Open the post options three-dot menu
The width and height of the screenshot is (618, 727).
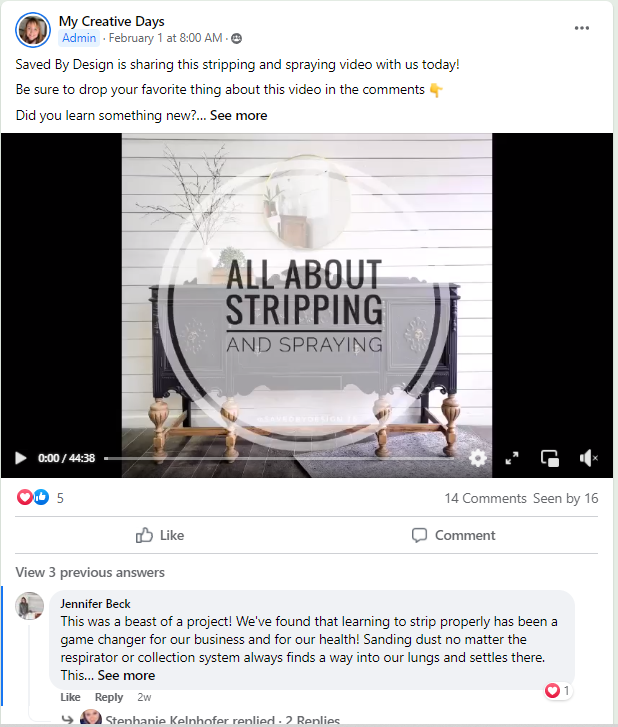coord(582,28)
